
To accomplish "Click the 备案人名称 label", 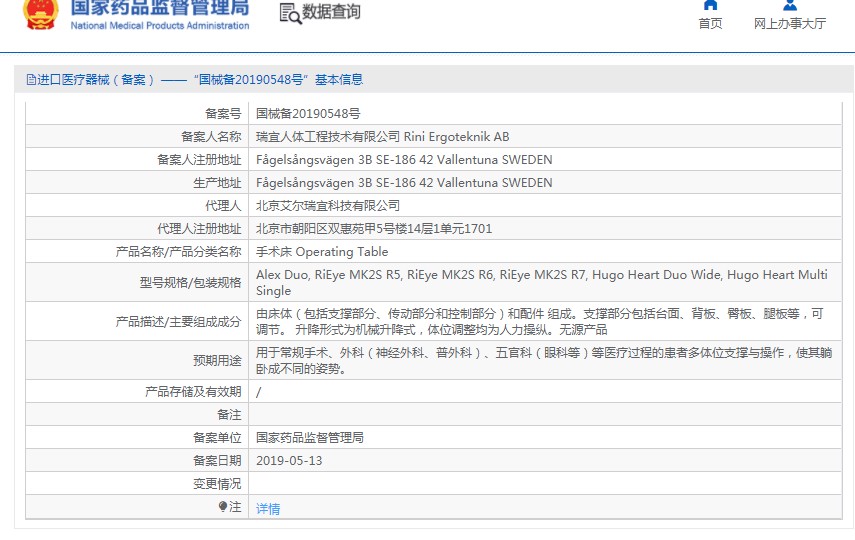I will pyautogui.click(x=211, y=136).
